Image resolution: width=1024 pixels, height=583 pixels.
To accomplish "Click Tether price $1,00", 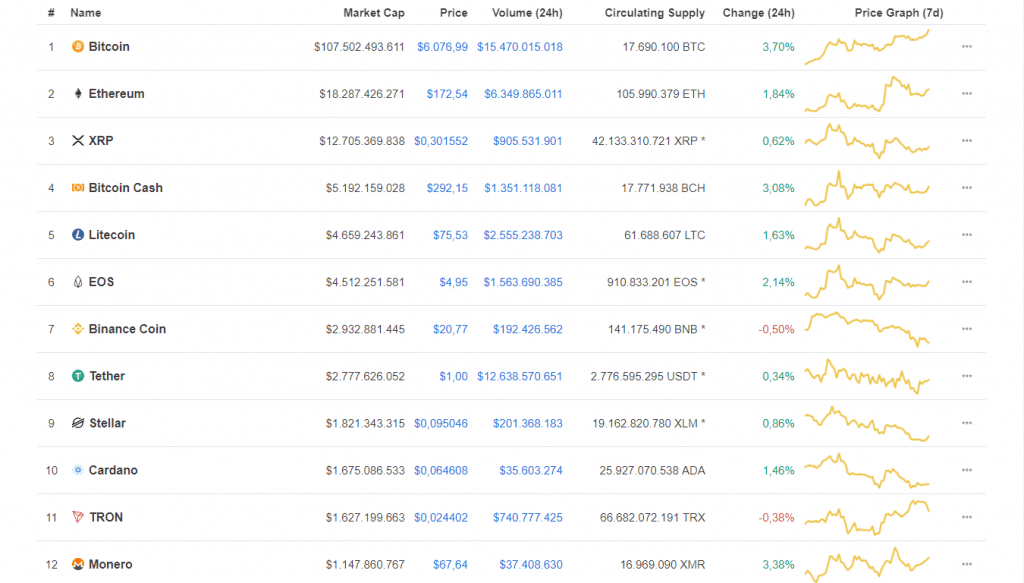I will coord(453,375).
